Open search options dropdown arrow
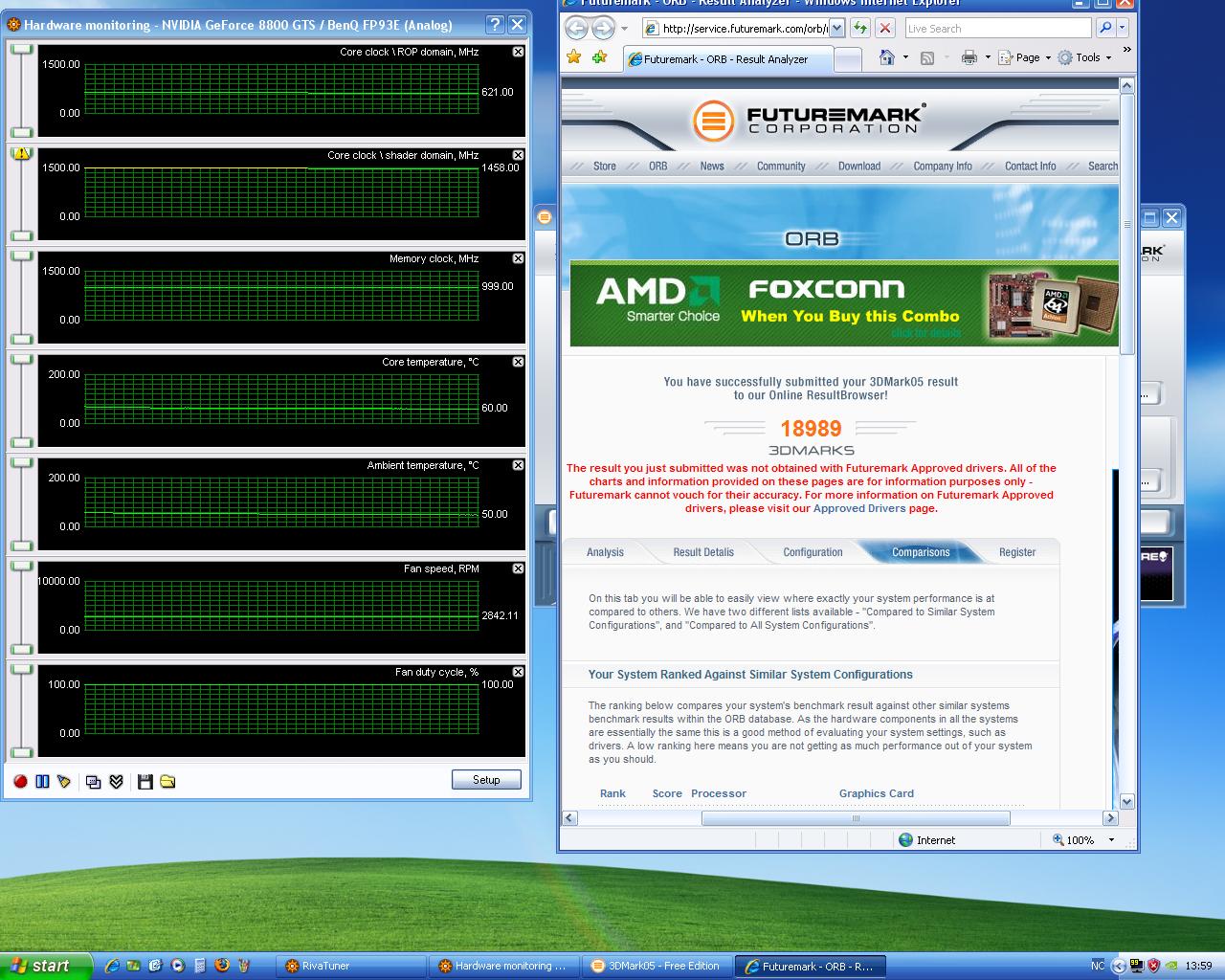This screenshot has width=1225, height=980. point(1123,29)
